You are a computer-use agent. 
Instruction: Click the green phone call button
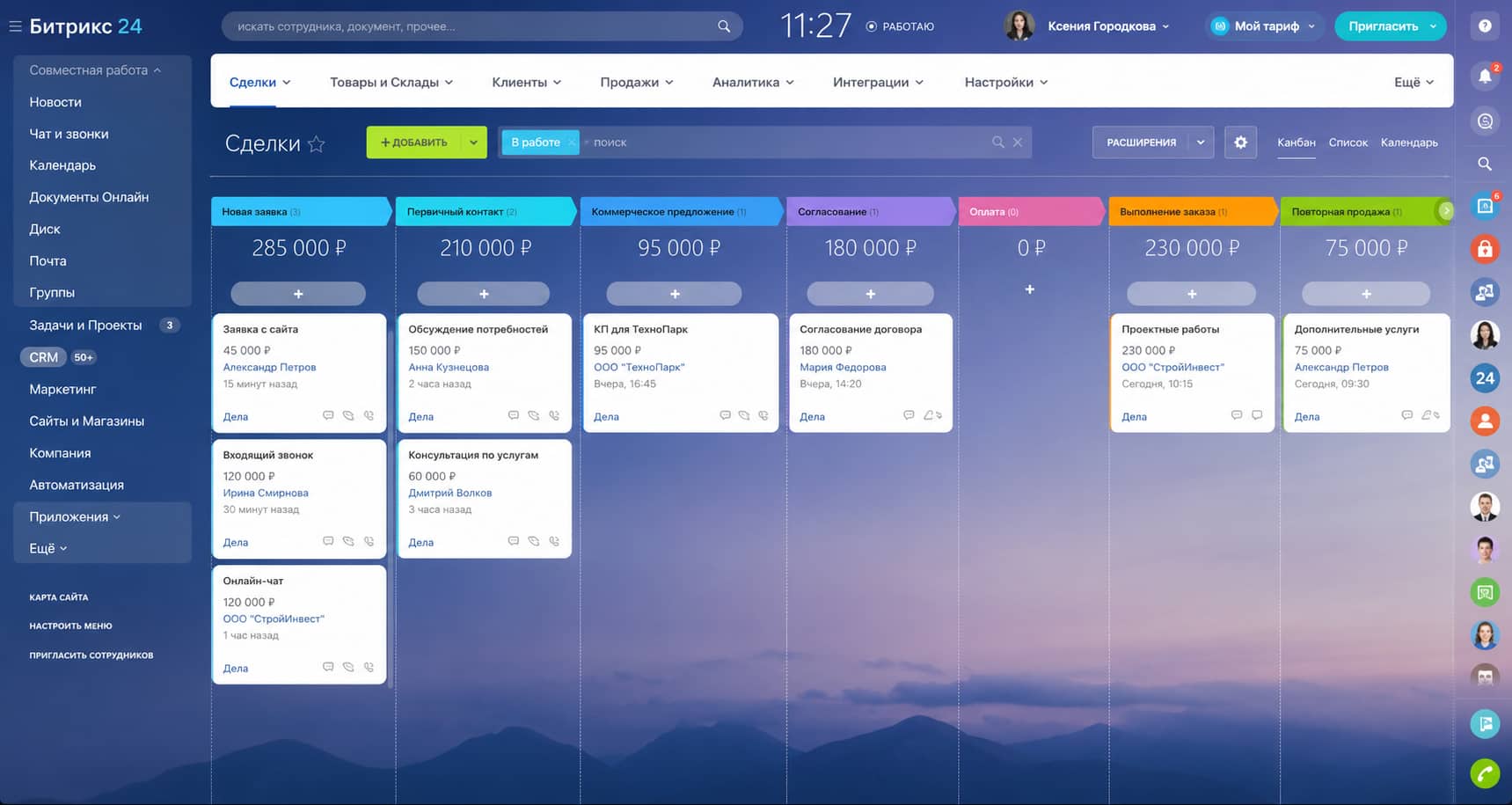tap(1485, 773)
